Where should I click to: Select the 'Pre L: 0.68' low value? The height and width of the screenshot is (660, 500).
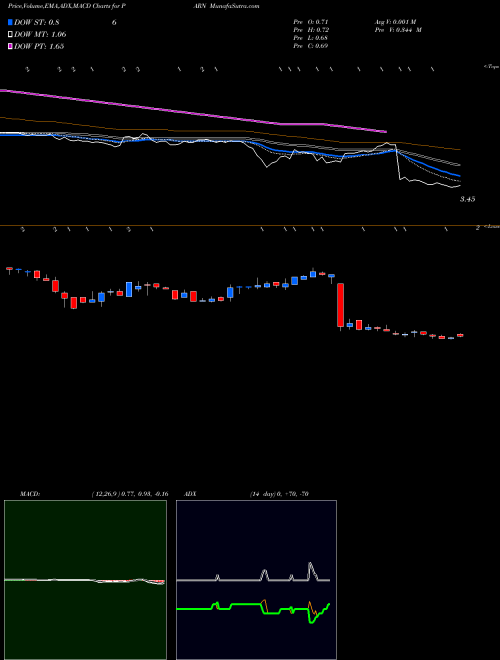click(x=311, y=38)
